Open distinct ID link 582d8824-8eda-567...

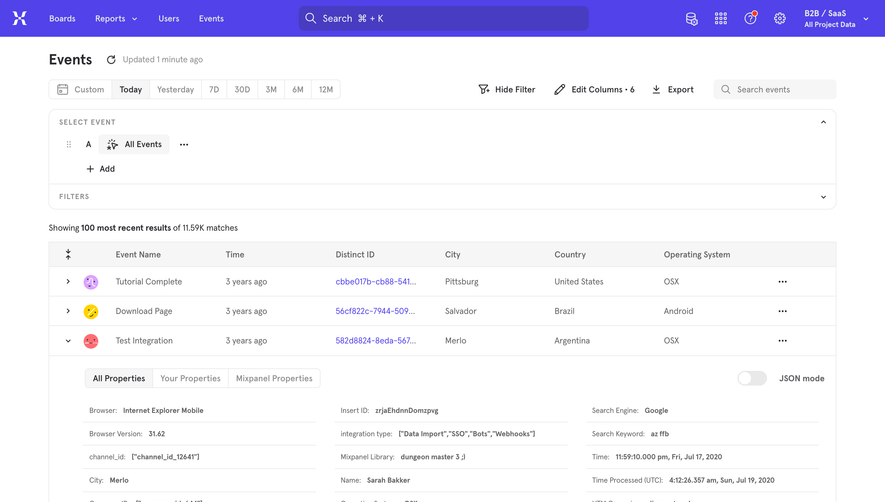pos(375,341)
